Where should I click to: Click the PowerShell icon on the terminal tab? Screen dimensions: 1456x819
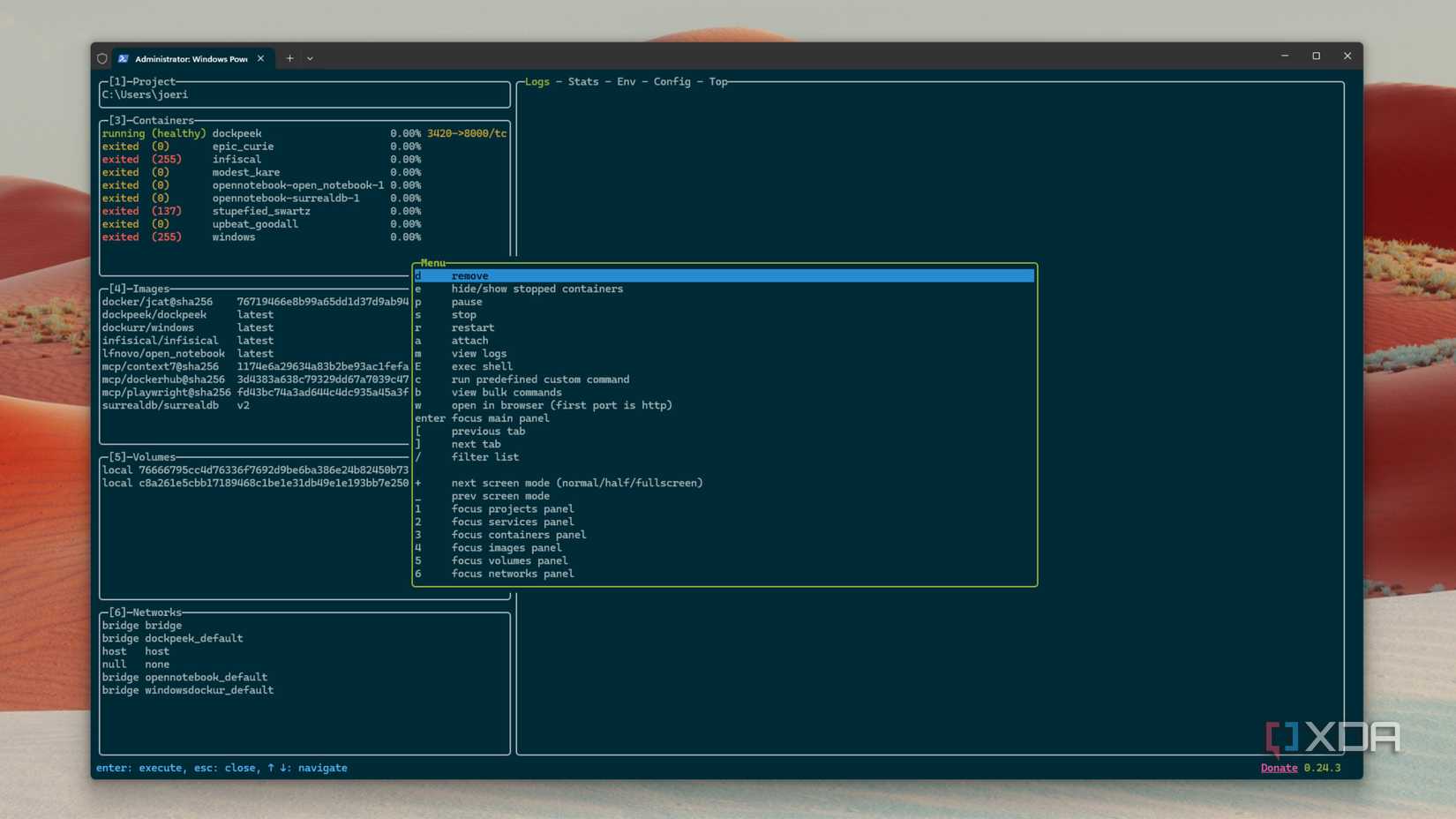pyautogui.click(x=121, y=58)
